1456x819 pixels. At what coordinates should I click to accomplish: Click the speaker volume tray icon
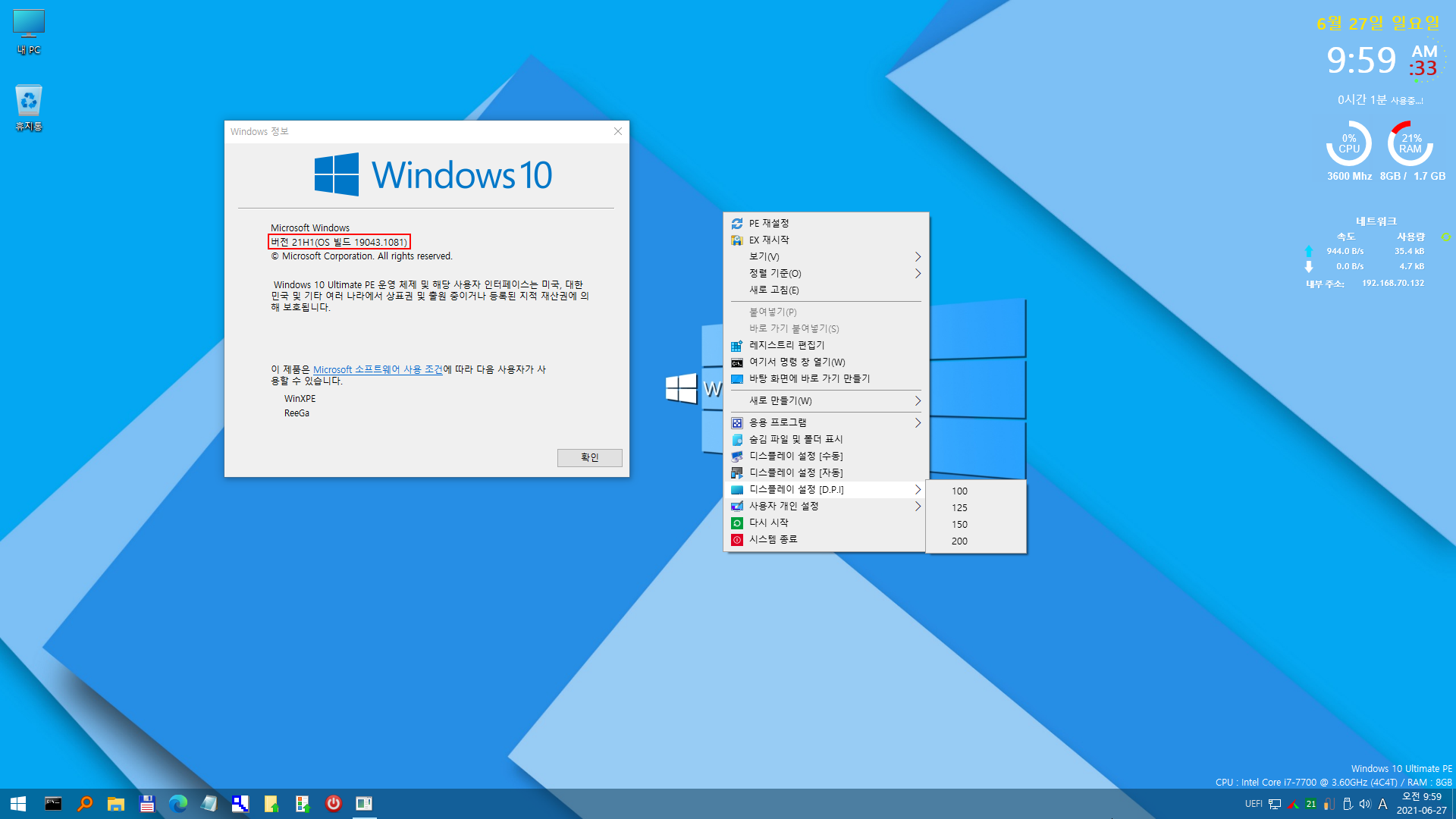coord(1365,804)
